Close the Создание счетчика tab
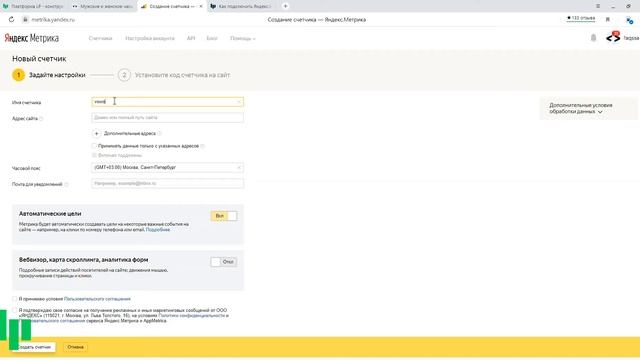 [200, 6]
